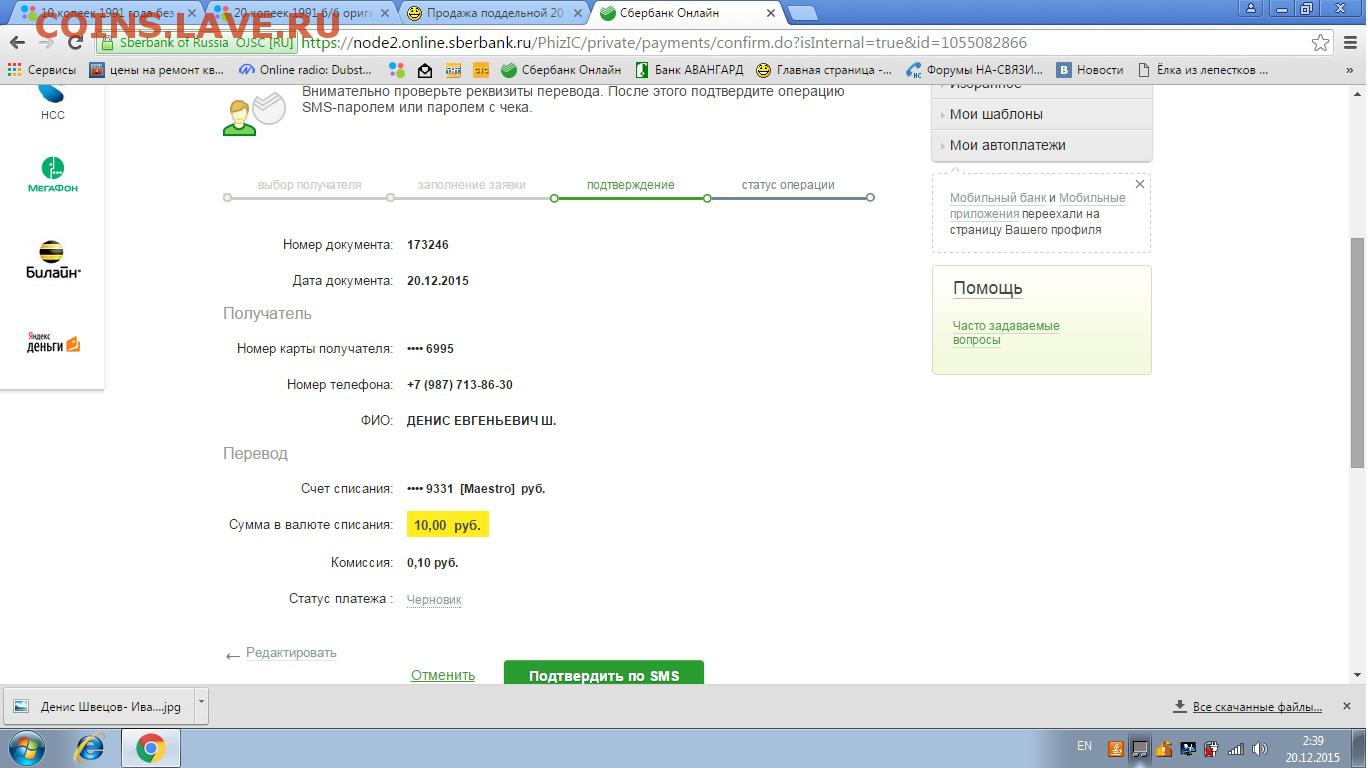Open the Мобильные приложения link
1368x772 pixels.
1038,206
